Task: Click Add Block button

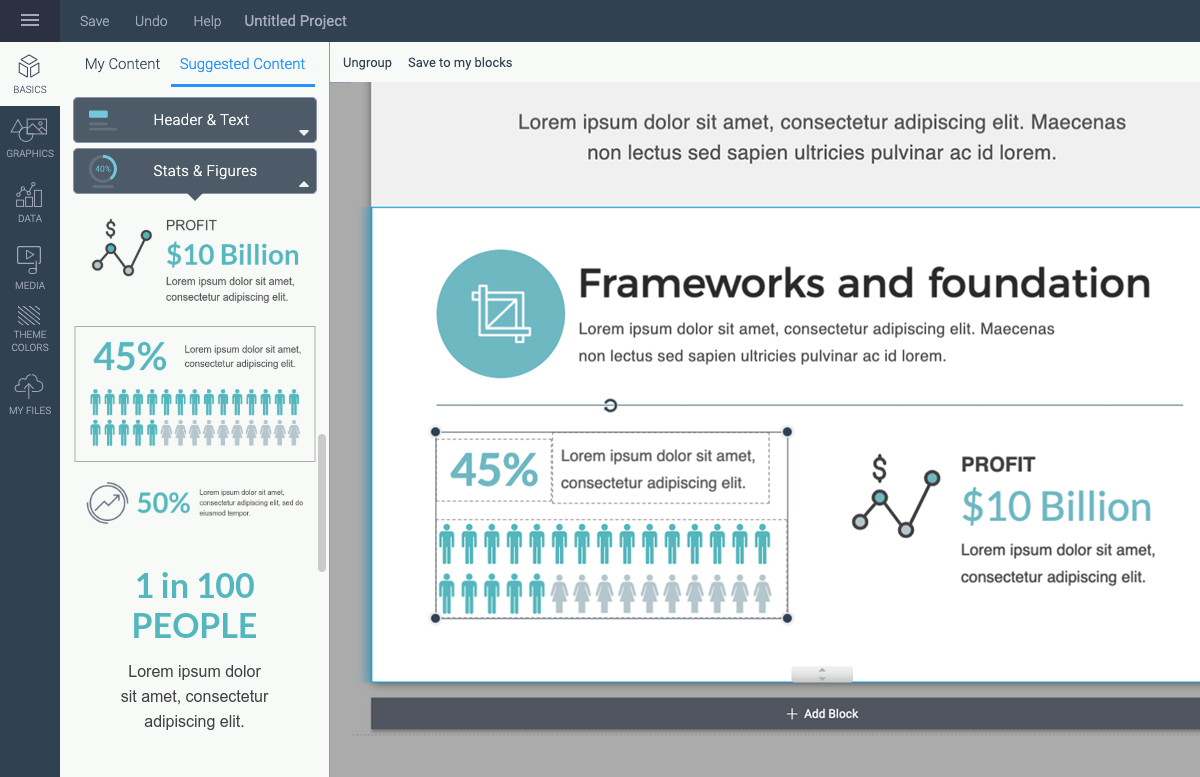Action: click(822, 714)
